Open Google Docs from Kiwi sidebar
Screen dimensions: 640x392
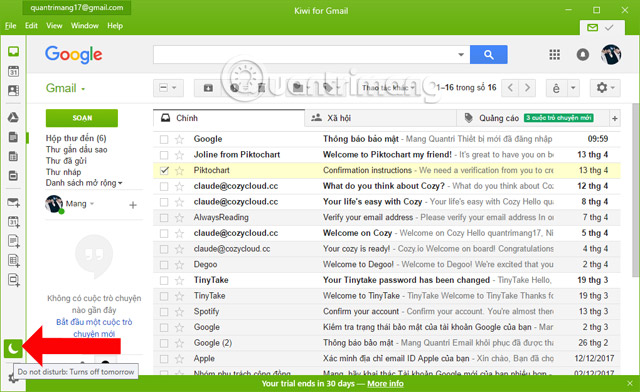(x=13, y=137)
